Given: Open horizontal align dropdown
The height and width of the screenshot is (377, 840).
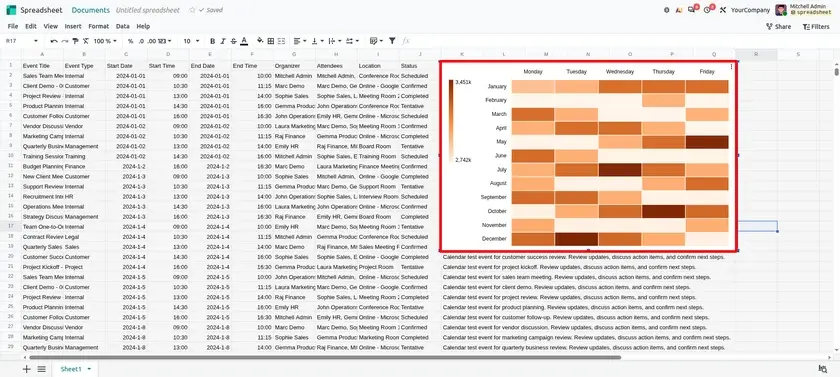Looking at the screenshot, I should click(x=299, y=41).
